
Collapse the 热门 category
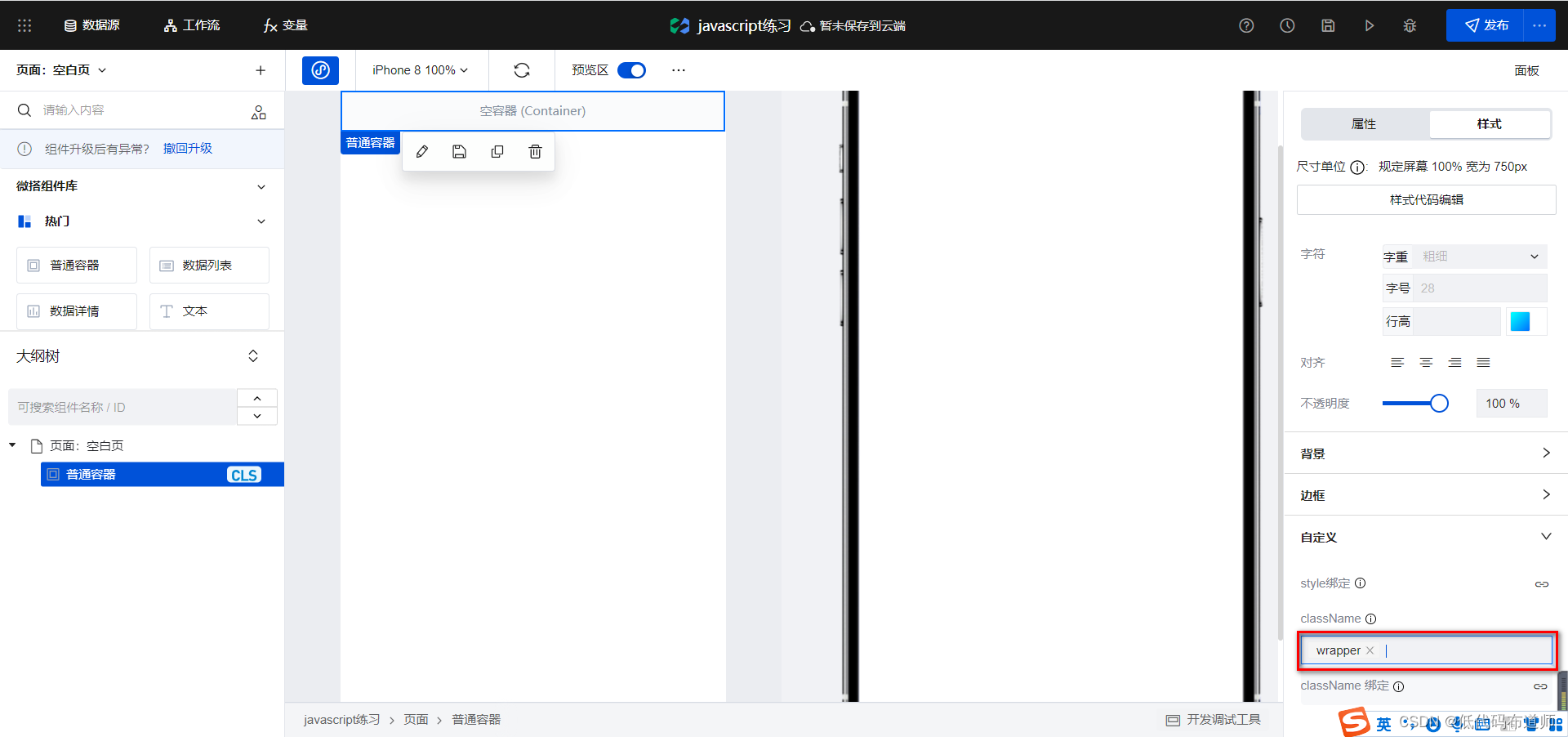261,221
